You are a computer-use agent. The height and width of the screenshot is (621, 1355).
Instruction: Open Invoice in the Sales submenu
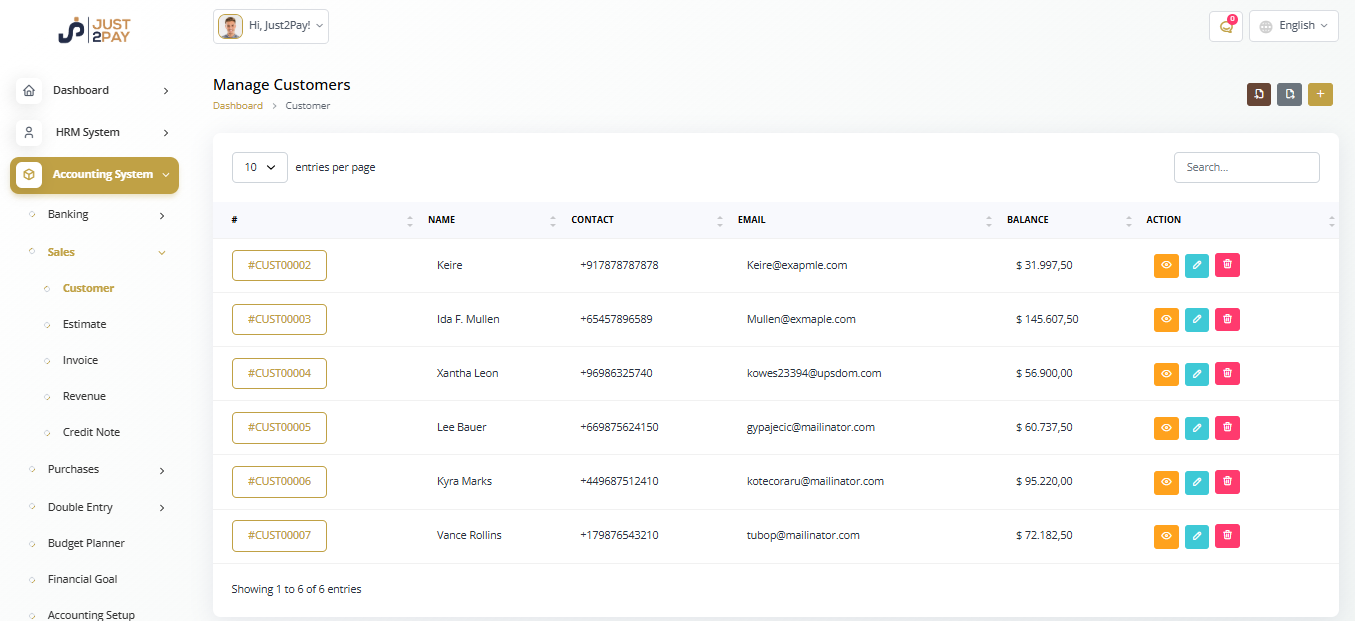[80, 360]
